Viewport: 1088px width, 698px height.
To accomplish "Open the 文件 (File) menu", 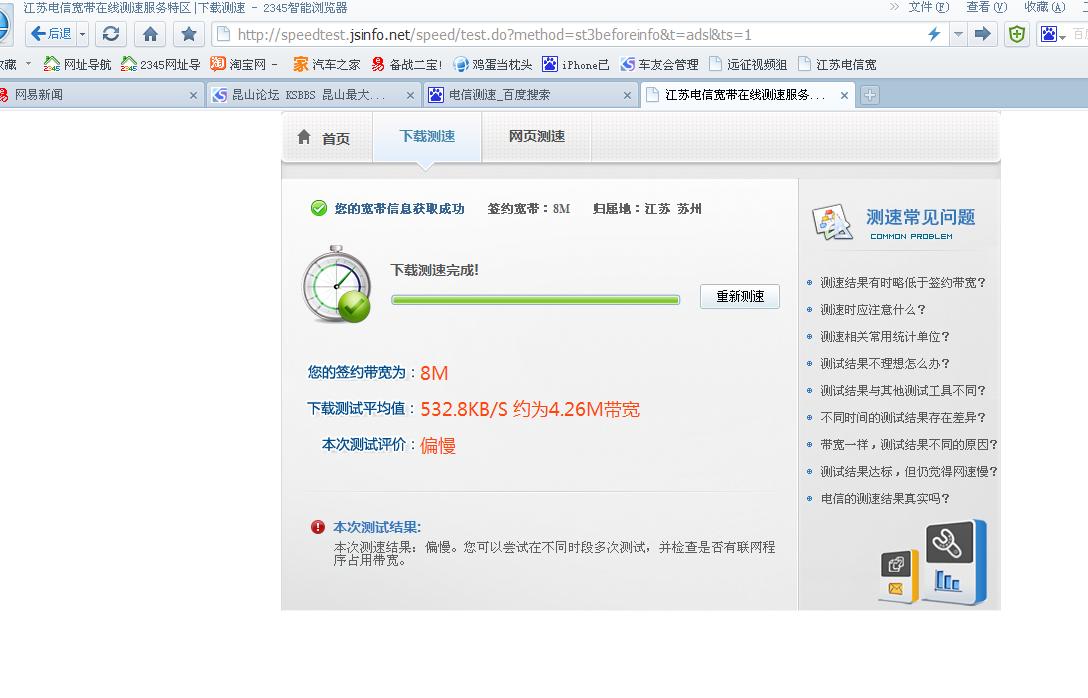I will coord(928,7).
